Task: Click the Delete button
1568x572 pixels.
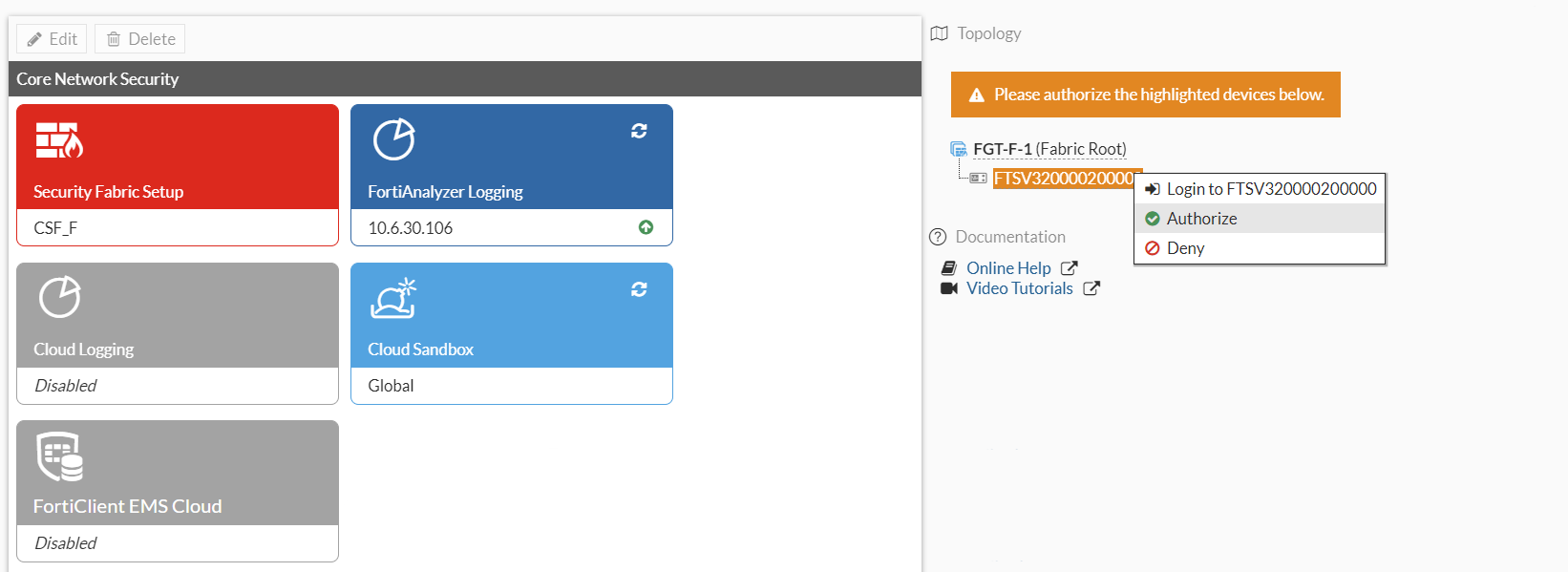Action: coord(138,38)
